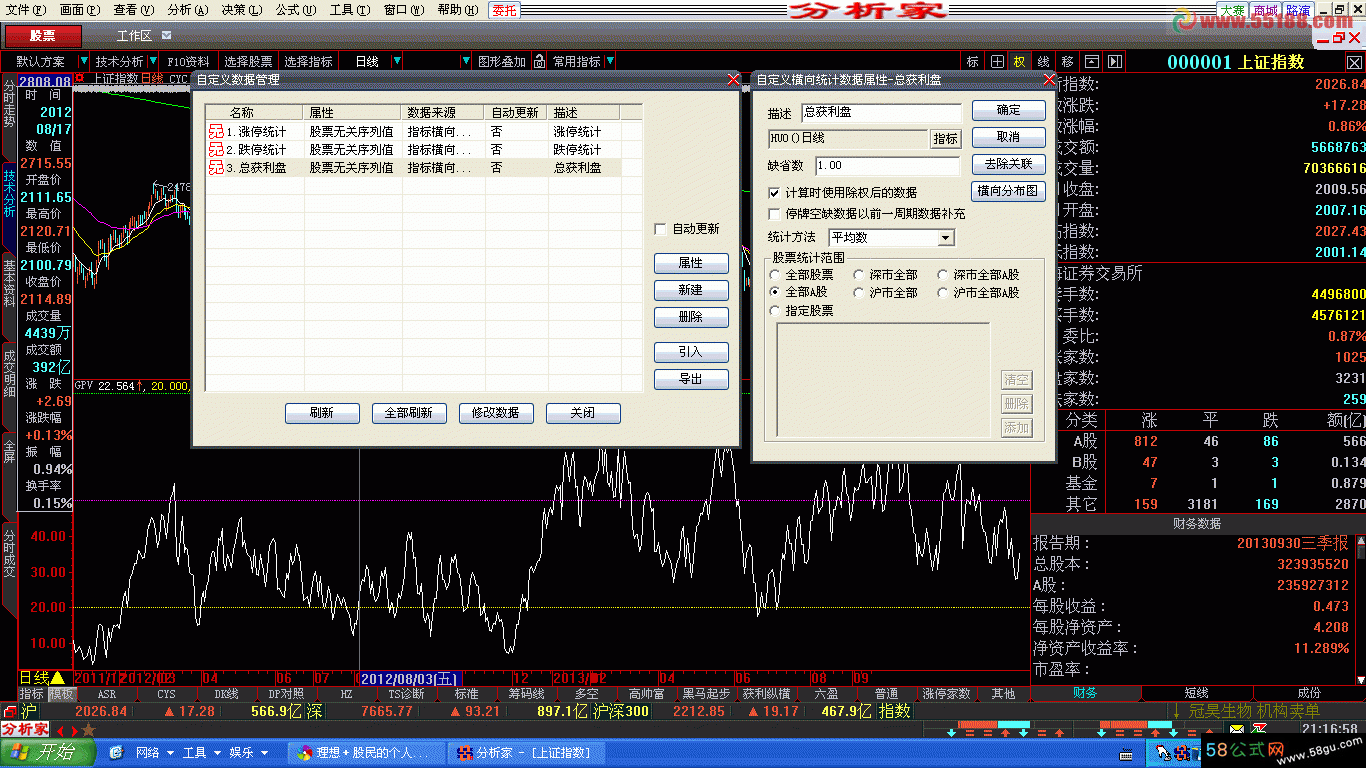The image size is (1366, 768).
Task: Expand the 日线 period dropdown arrow
Action: 397,61
